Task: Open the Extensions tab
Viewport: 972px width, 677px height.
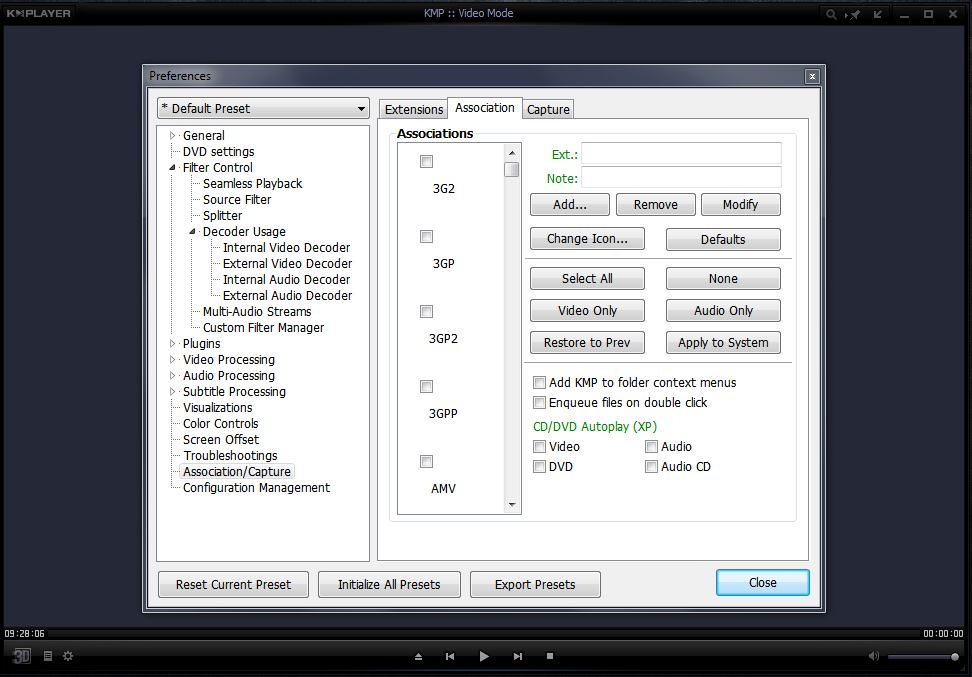Action: tap(413, 109)
